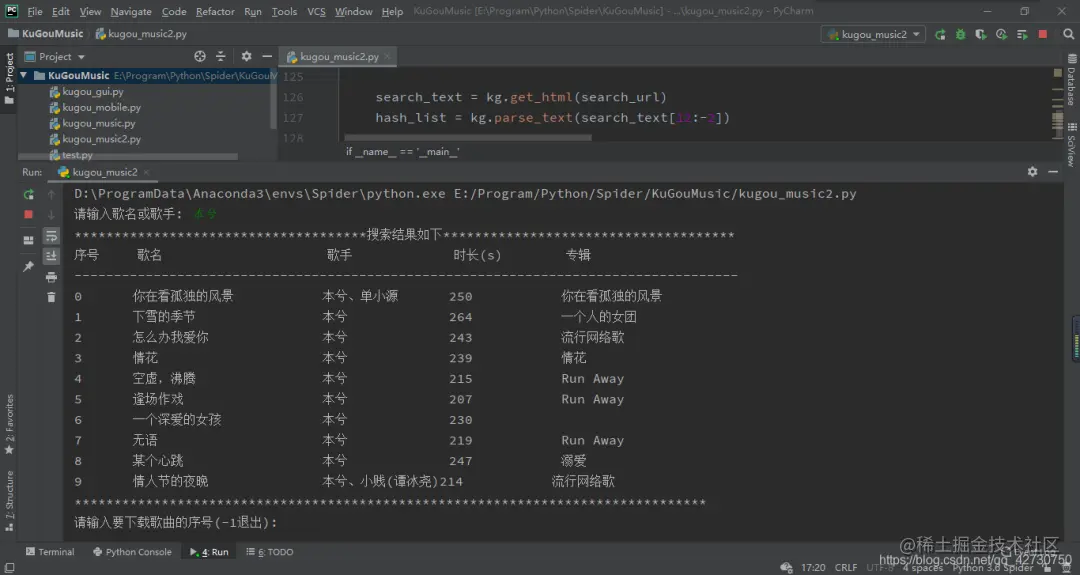Open the Navigate menu

131,12
